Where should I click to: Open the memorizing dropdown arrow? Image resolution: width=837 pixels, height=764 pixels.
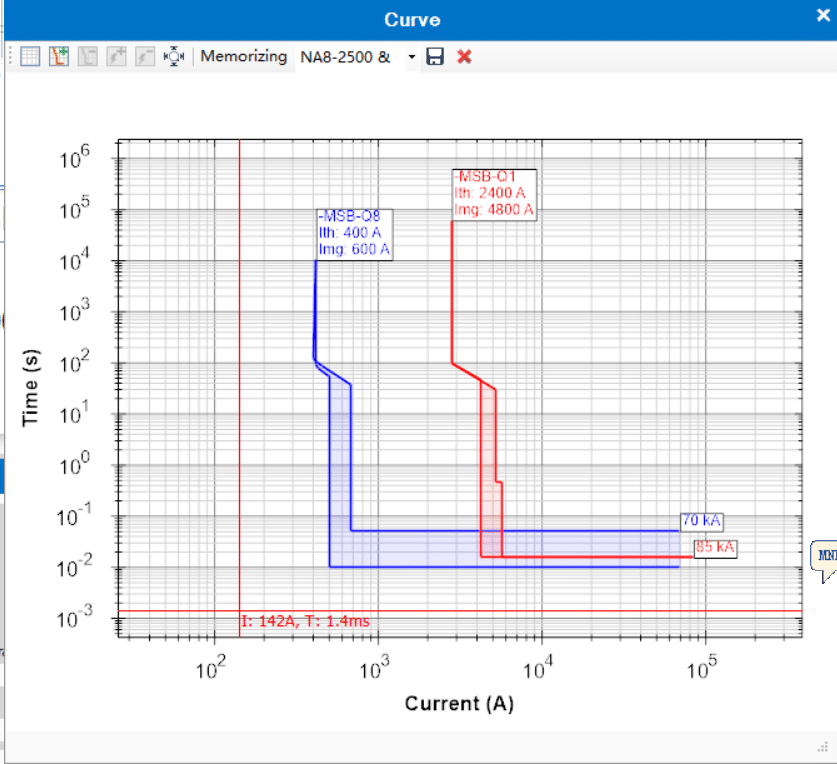pyautogui.click(x=412, y=57)
